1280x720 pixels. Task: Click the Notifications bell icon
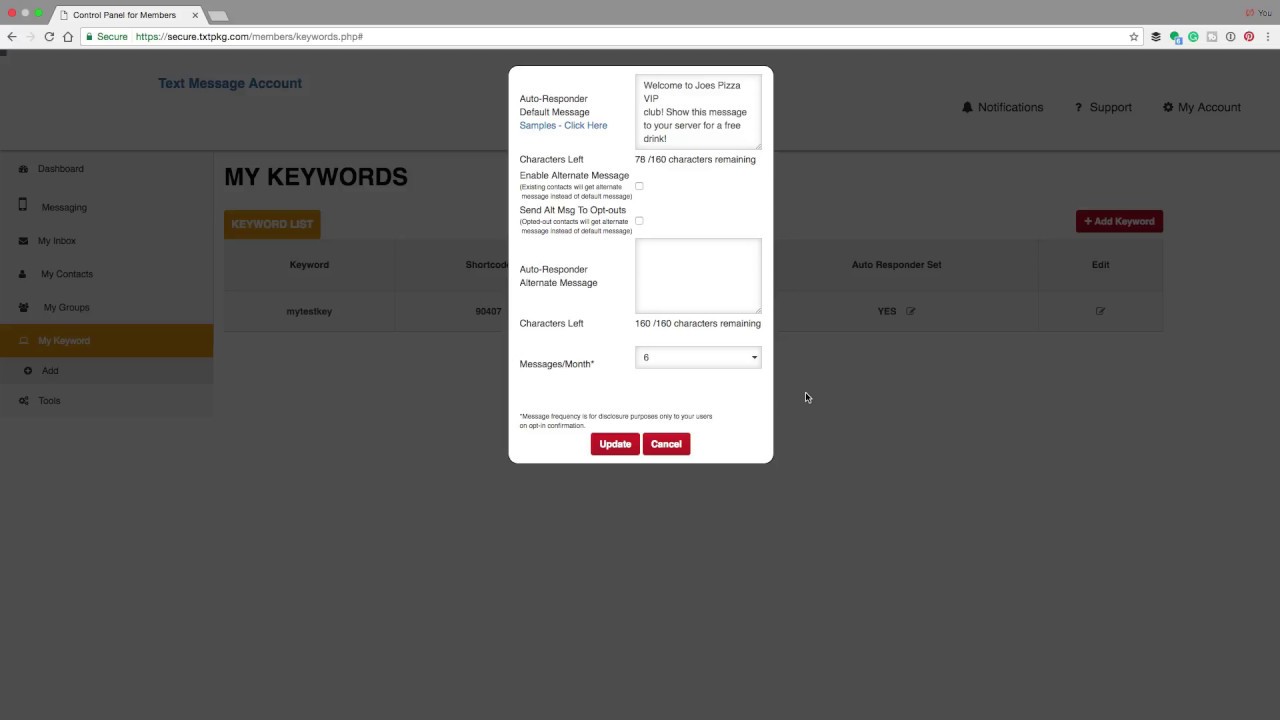click(x=967, y=107)
